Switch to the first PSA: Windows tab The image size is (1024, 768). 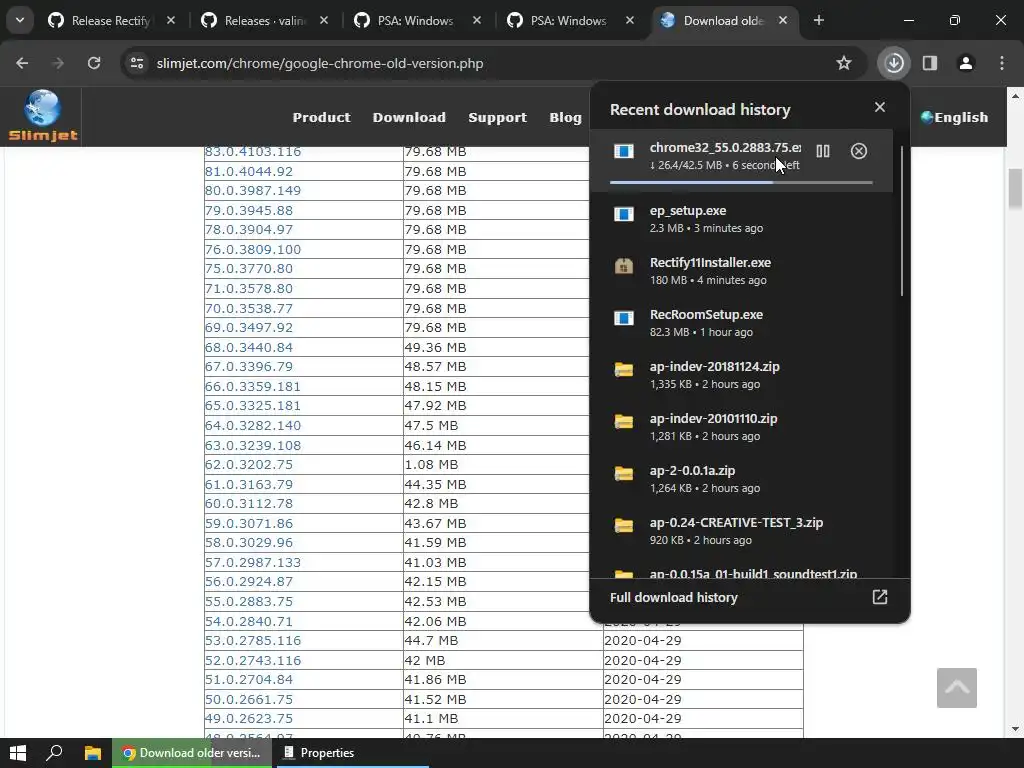(x=415, y=20)
